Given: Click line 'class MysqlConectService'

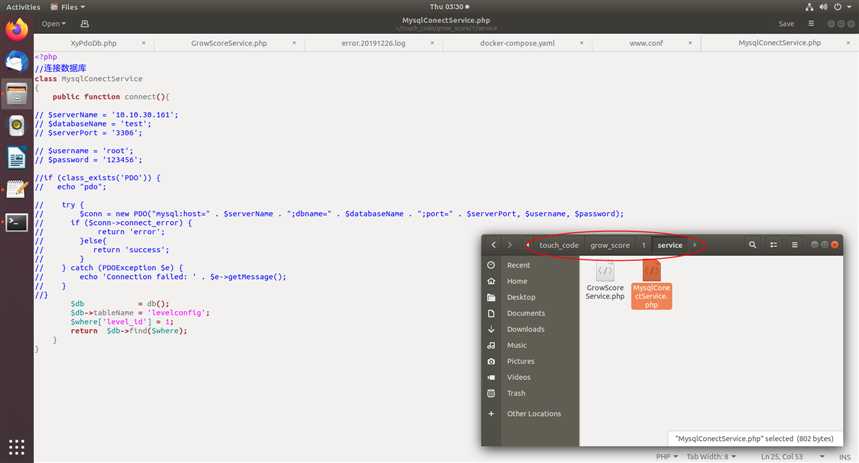Looking at the screenshot, I should (88, 78).
